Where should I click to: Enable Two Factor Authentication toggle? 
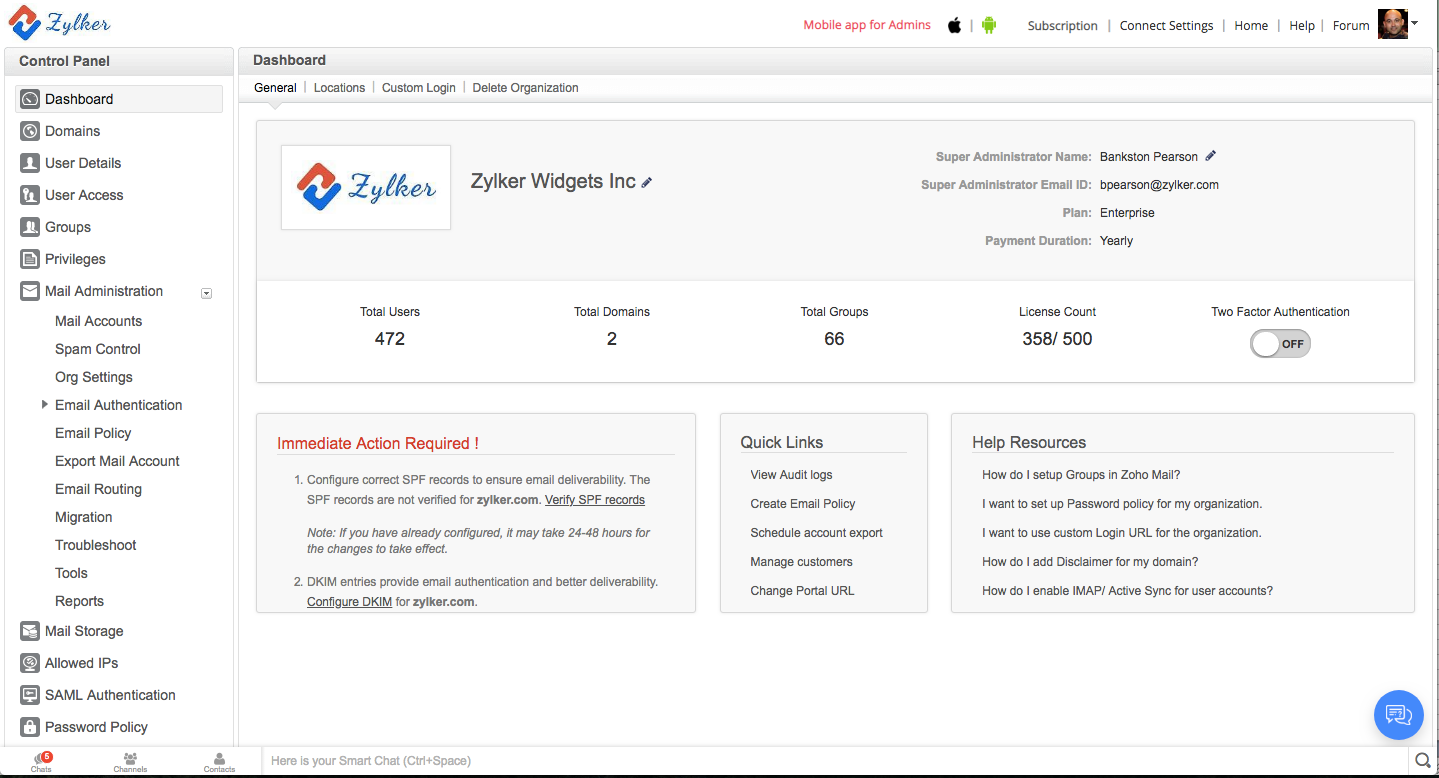click(x=1280, y=344)
